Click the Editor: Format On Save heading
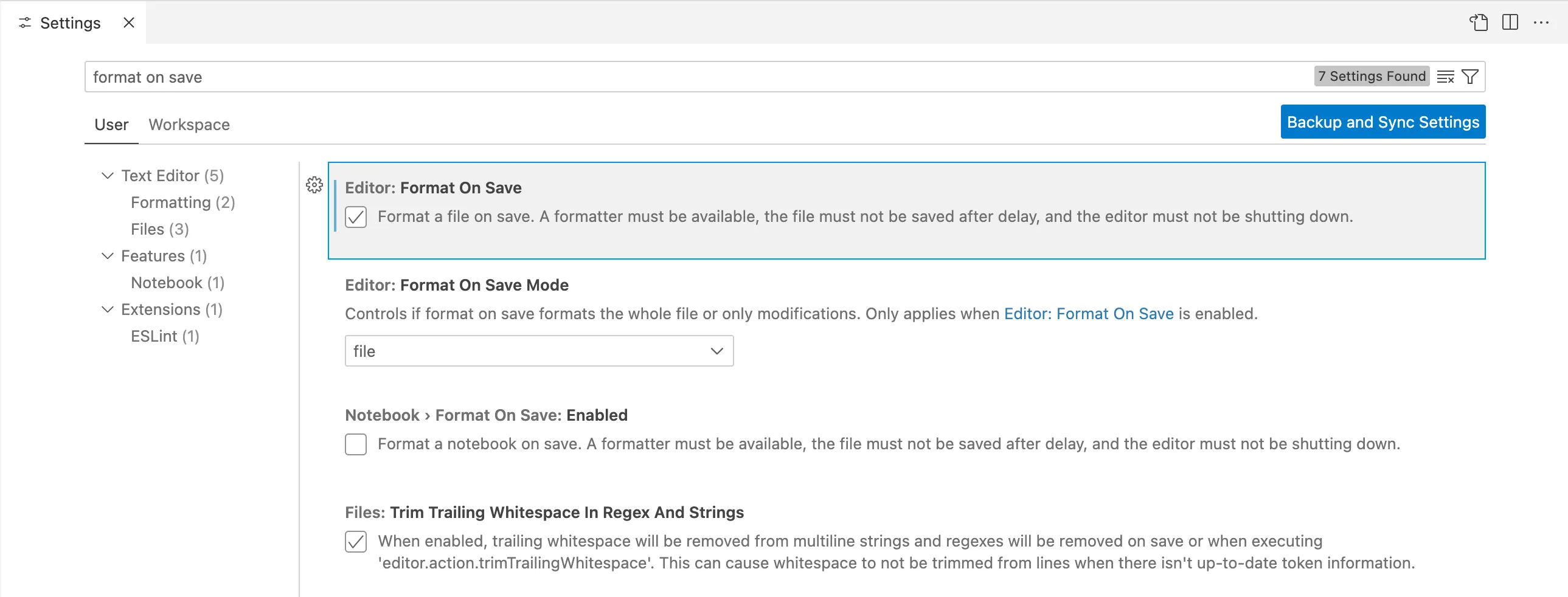Screen dimensions: 1568x597 click(433, 188)
